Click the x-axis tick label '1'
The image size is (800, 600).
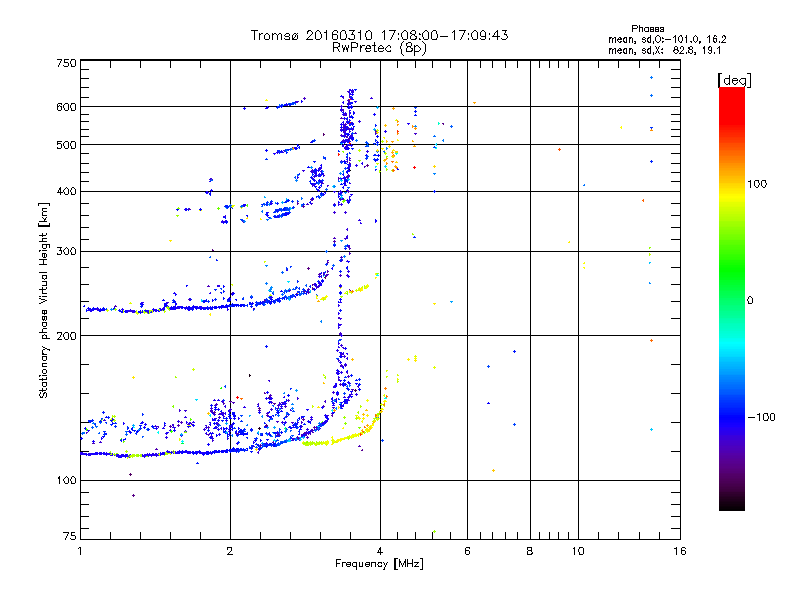point(80,552)
